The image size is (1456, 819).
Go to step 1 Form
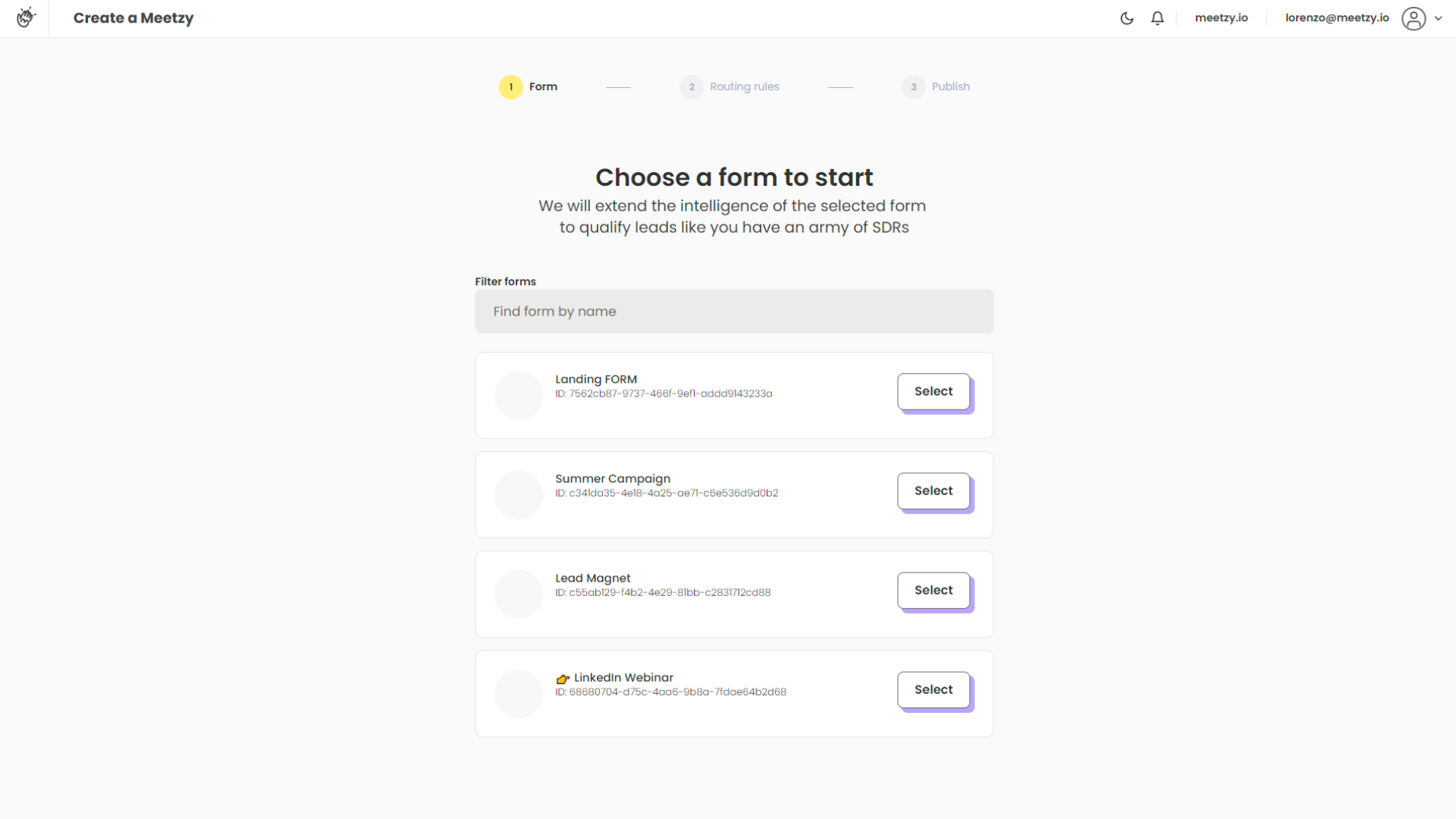(x=529, y=86)
